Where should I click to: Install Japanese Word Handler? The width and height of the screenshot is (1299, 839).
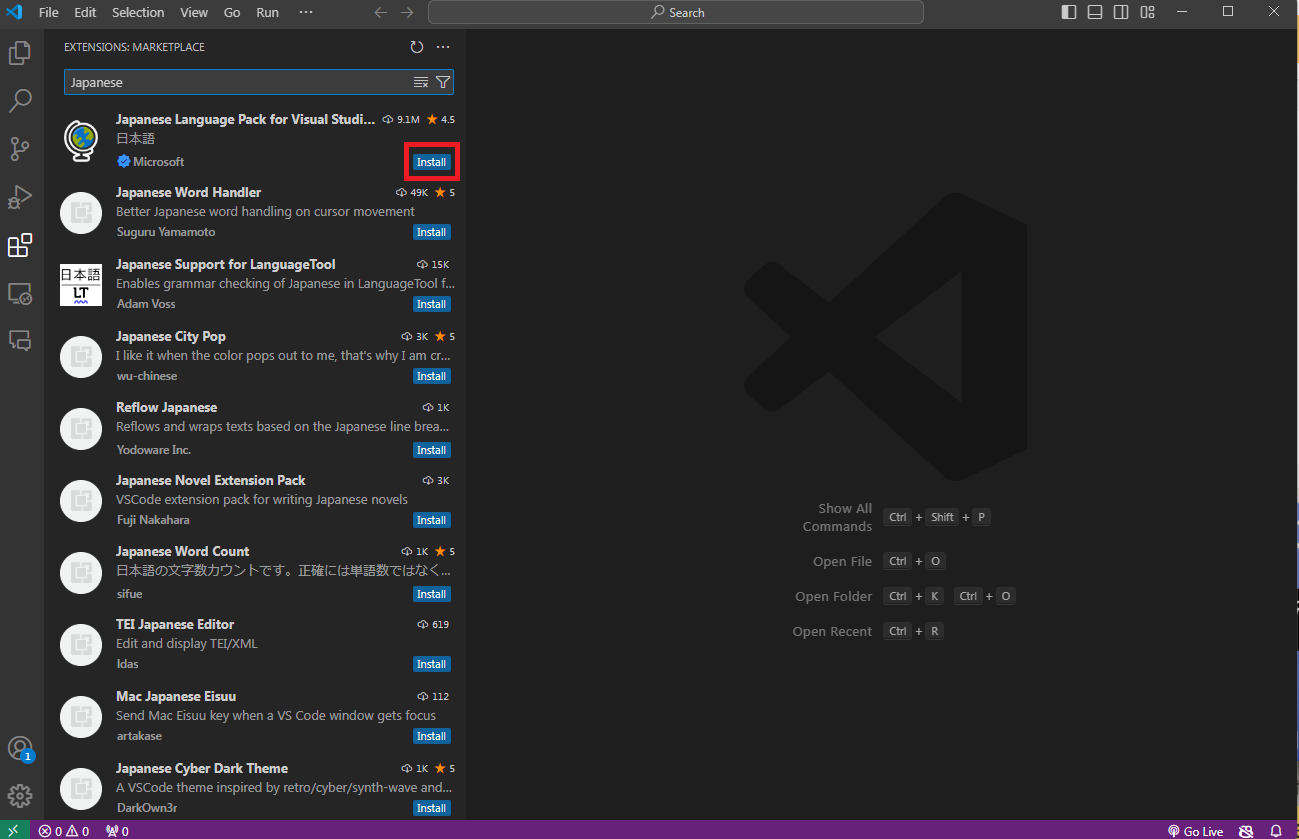(x=431, y=232)
